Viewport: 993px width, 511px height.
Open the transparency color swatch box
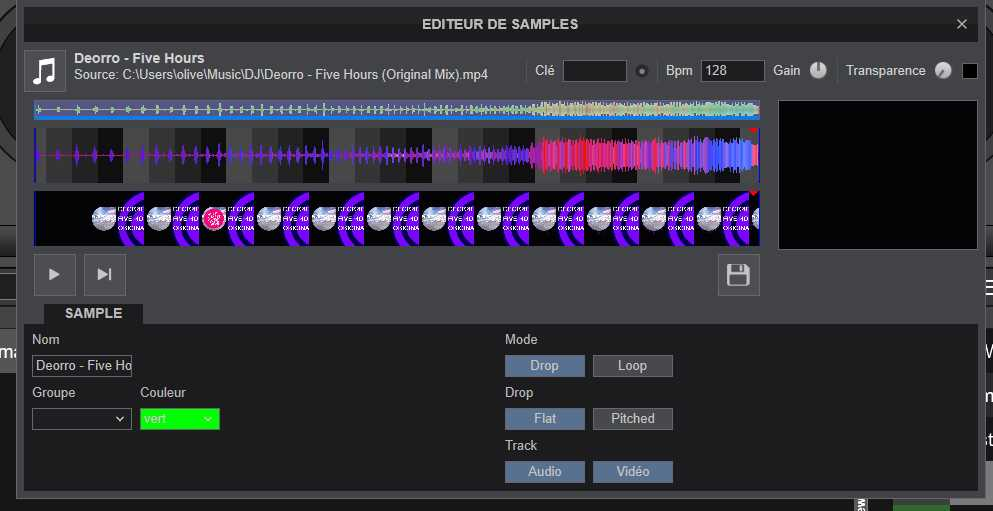pos(969,71)
